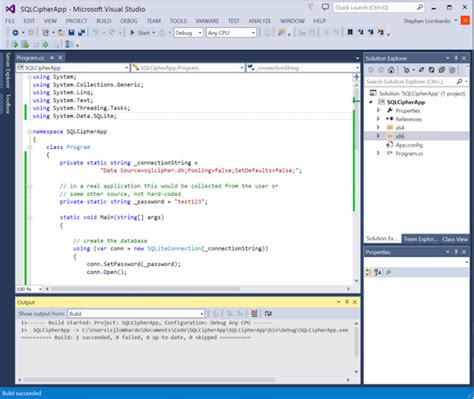The image size is (474, 399).
Task: Toggle auto-hide pin on Solution Explorer panel
Action: (x=456, y=58)
